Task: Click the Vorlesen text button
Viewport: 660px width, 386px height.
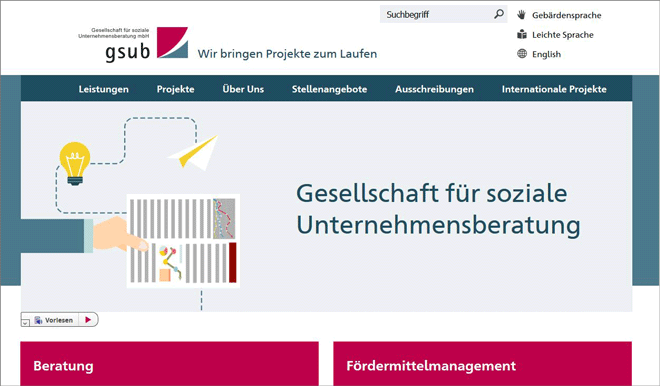Action: 59,320
